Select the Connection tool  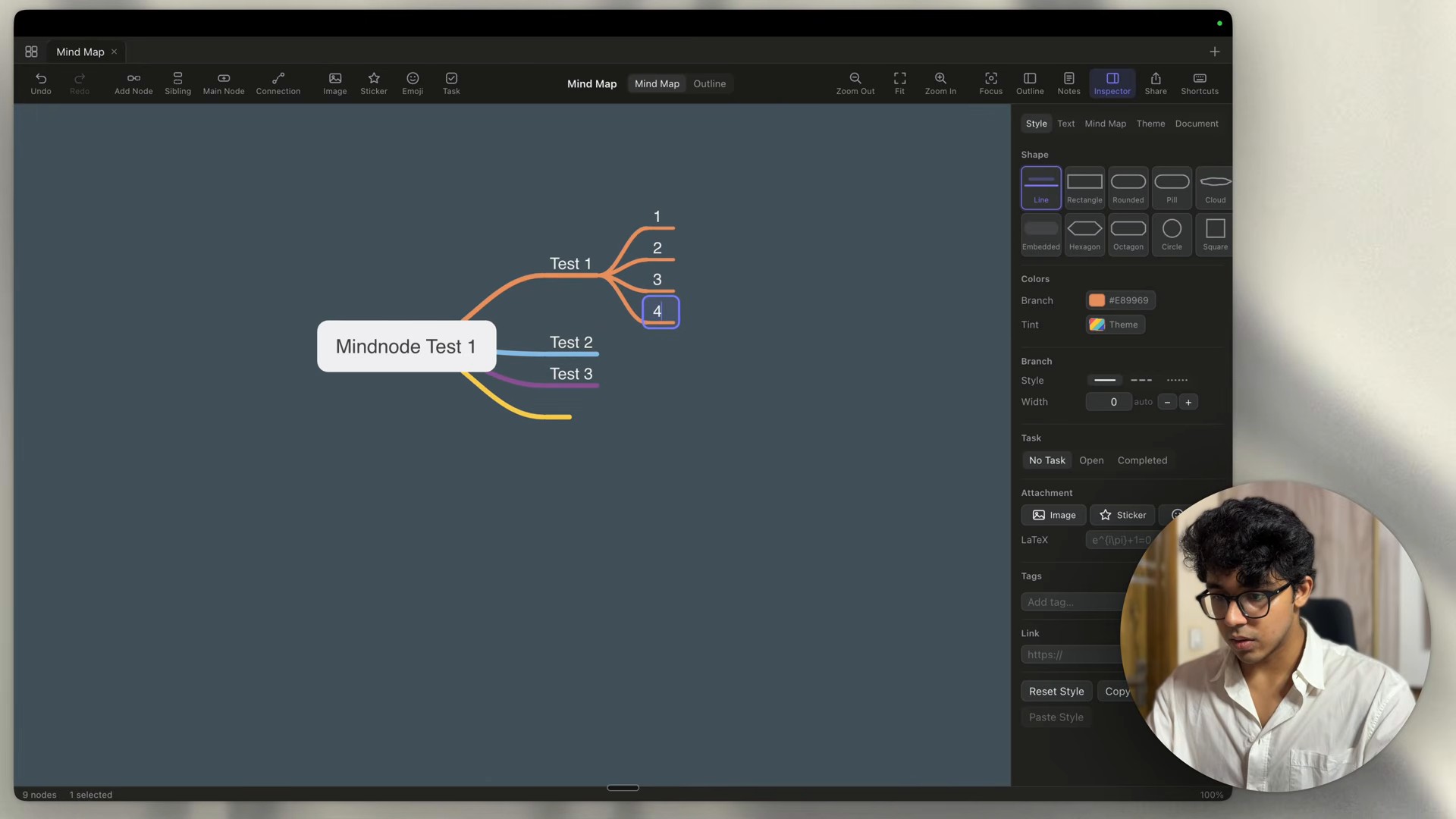[x=278, y=83]
